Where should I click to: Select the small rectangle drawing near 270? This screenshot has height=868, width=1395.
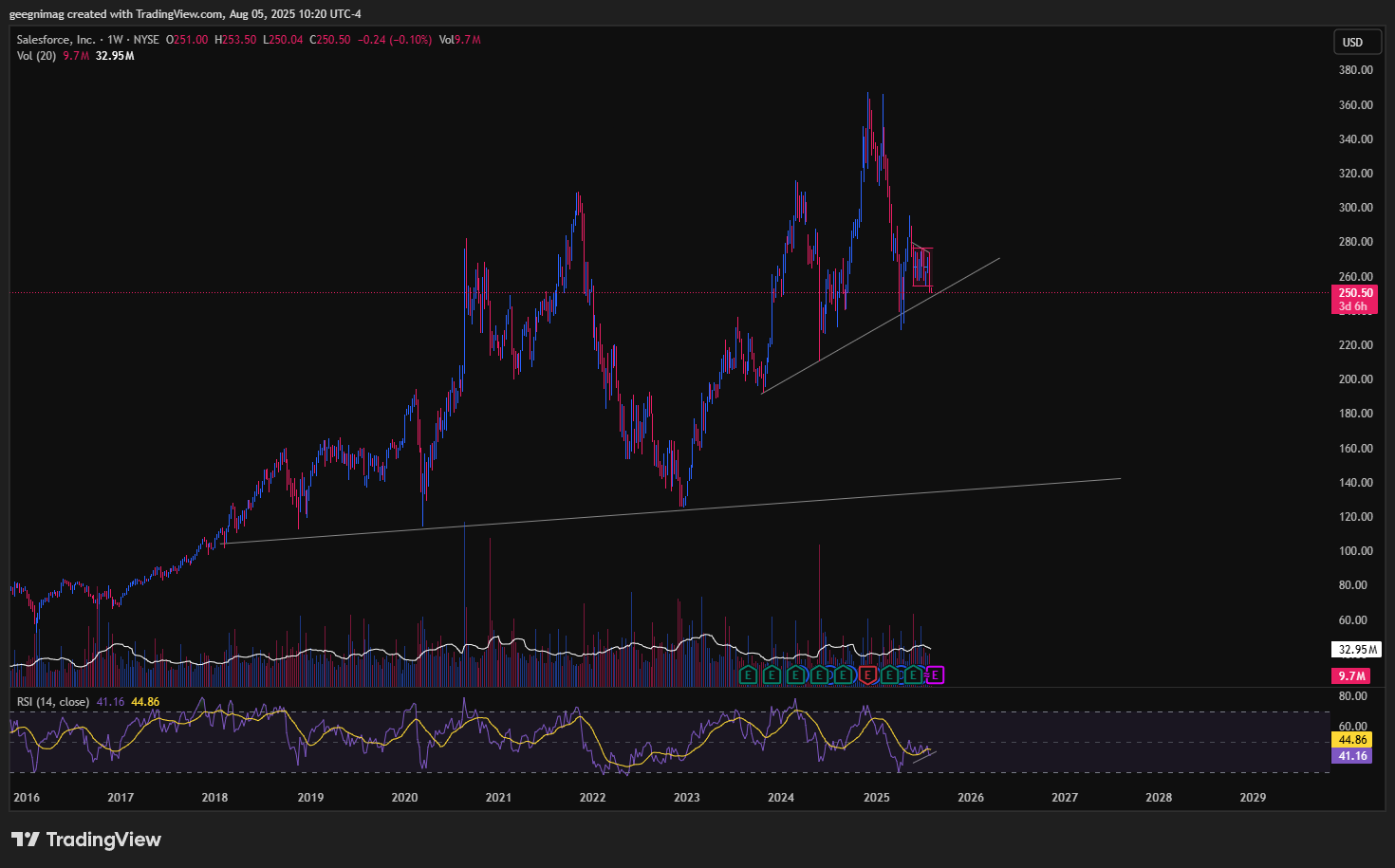point(922,267)
